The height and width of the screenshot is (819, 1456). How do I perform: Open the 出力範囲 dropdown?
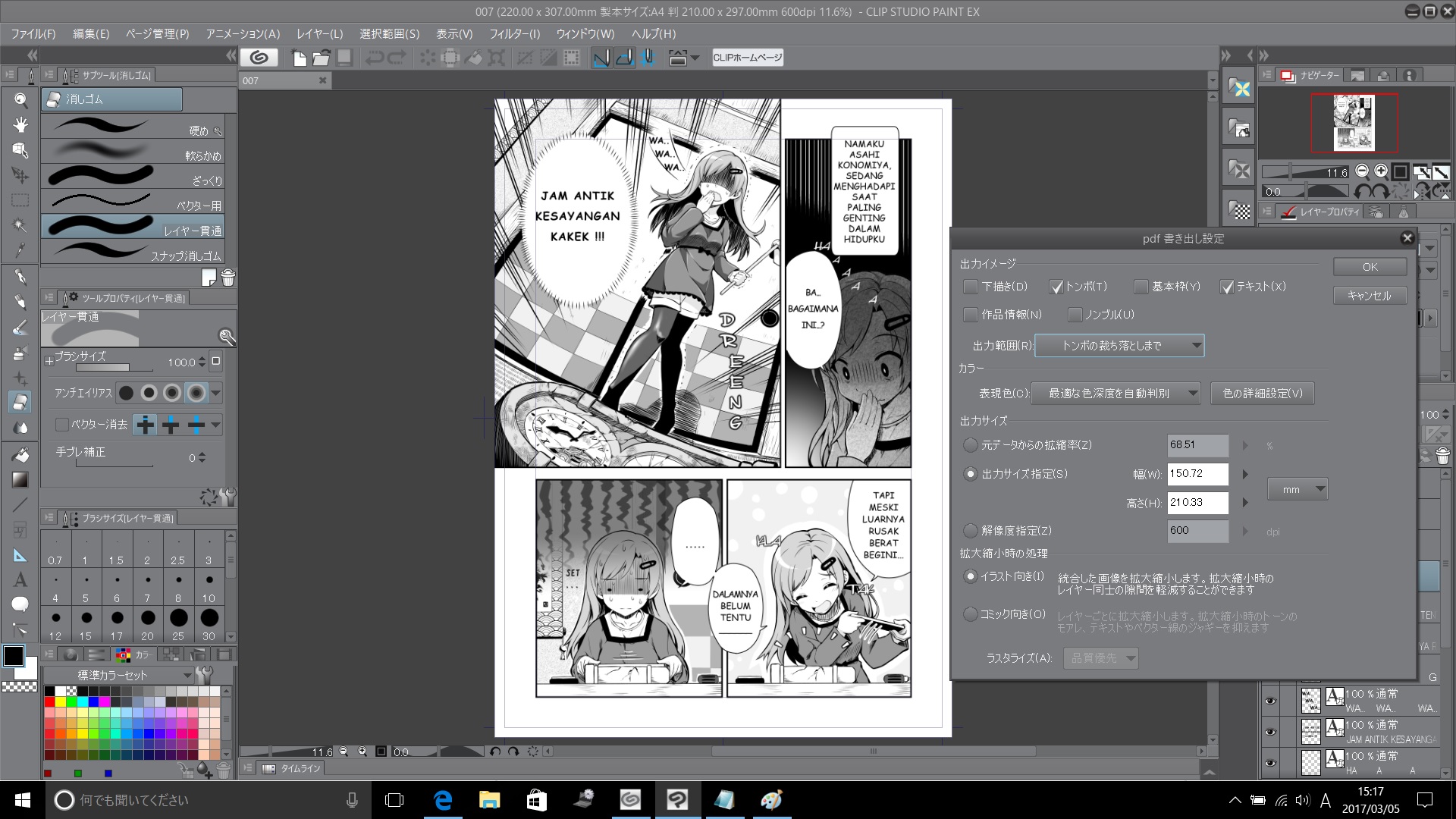click(x=1119, y=346)
